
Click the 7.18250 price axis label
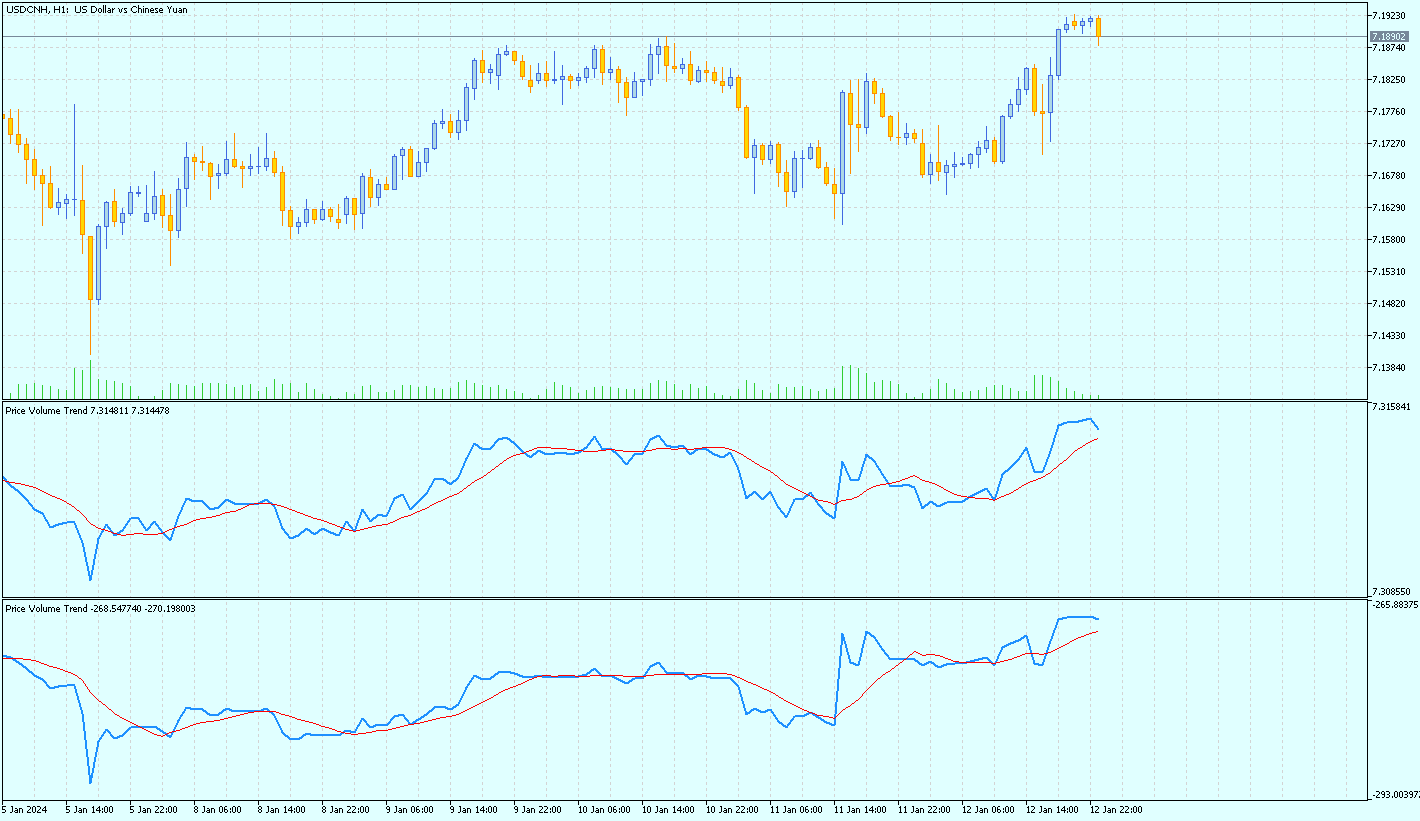[x=1390, y=80]
